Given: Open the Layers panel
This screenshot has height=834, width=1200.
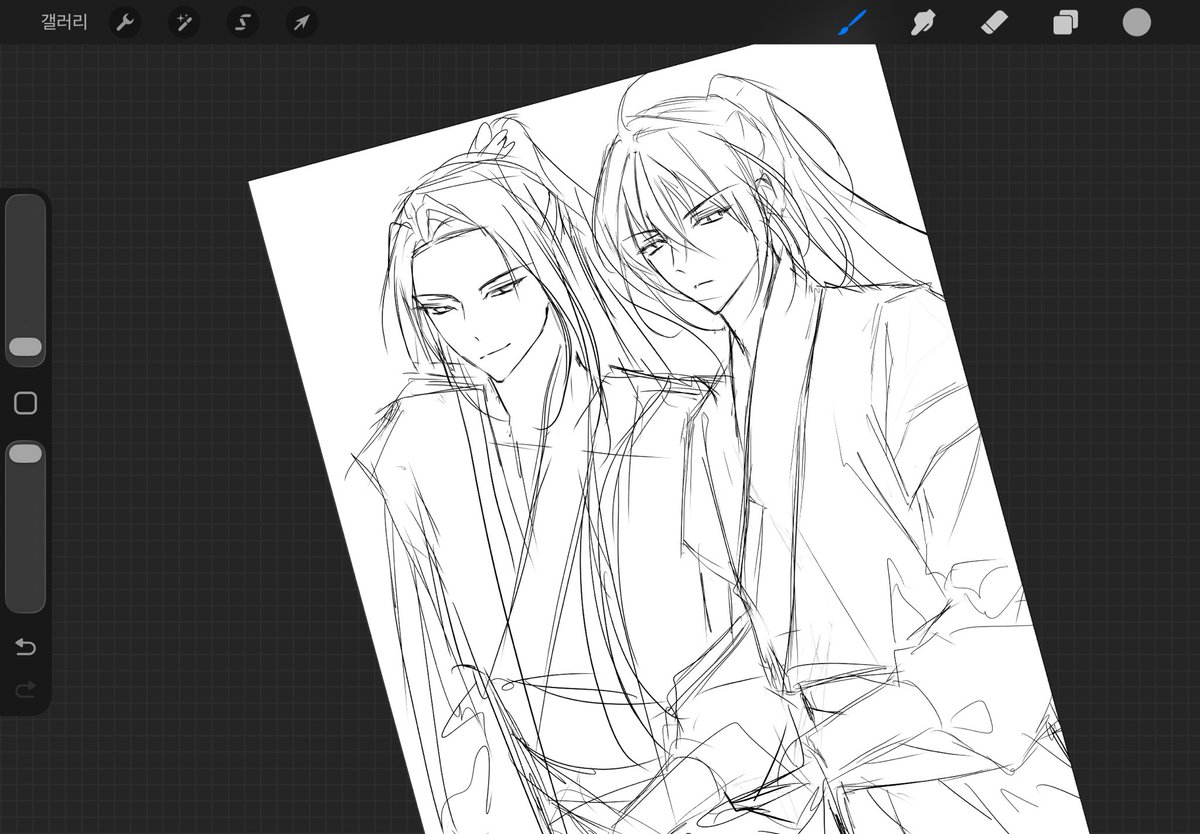Looking at the screenshot, I should point(1065,22).
